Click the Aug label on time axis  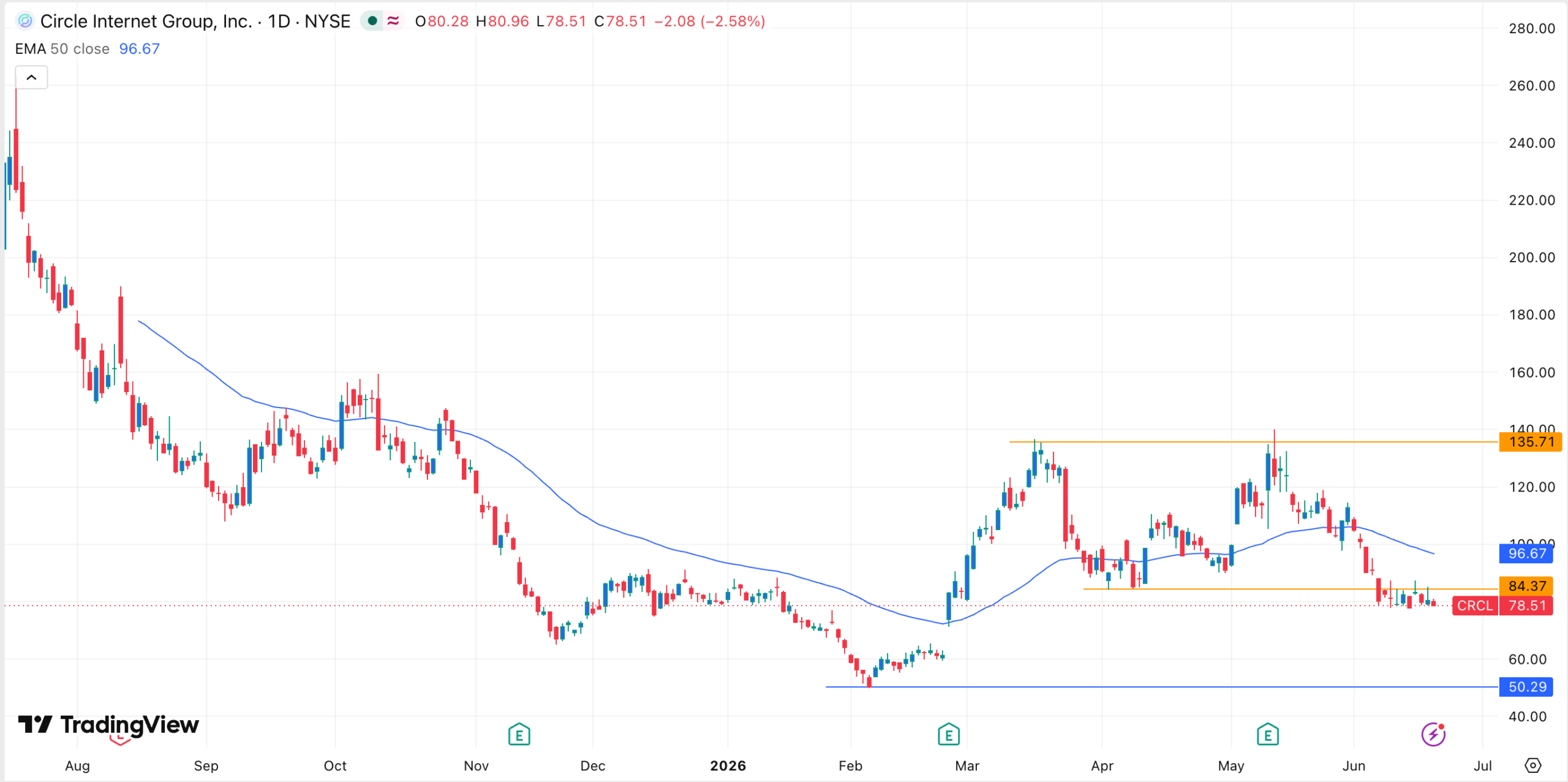pyautogui.click(x=77, y=765)
